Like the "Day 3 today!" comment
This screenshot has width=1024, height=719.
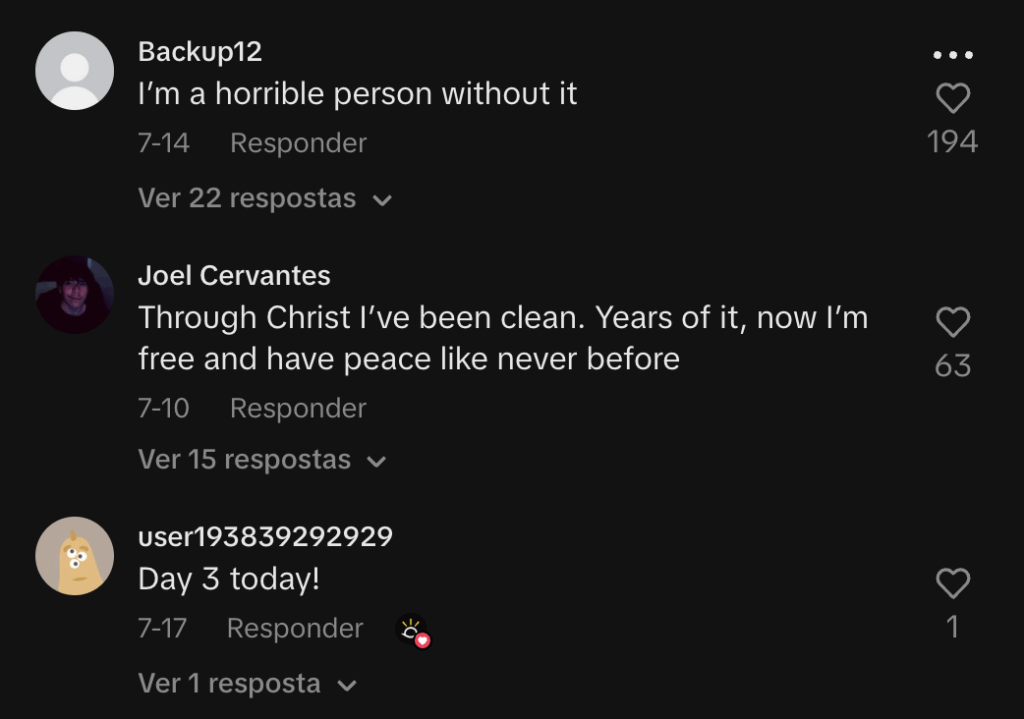click(952, 583)
